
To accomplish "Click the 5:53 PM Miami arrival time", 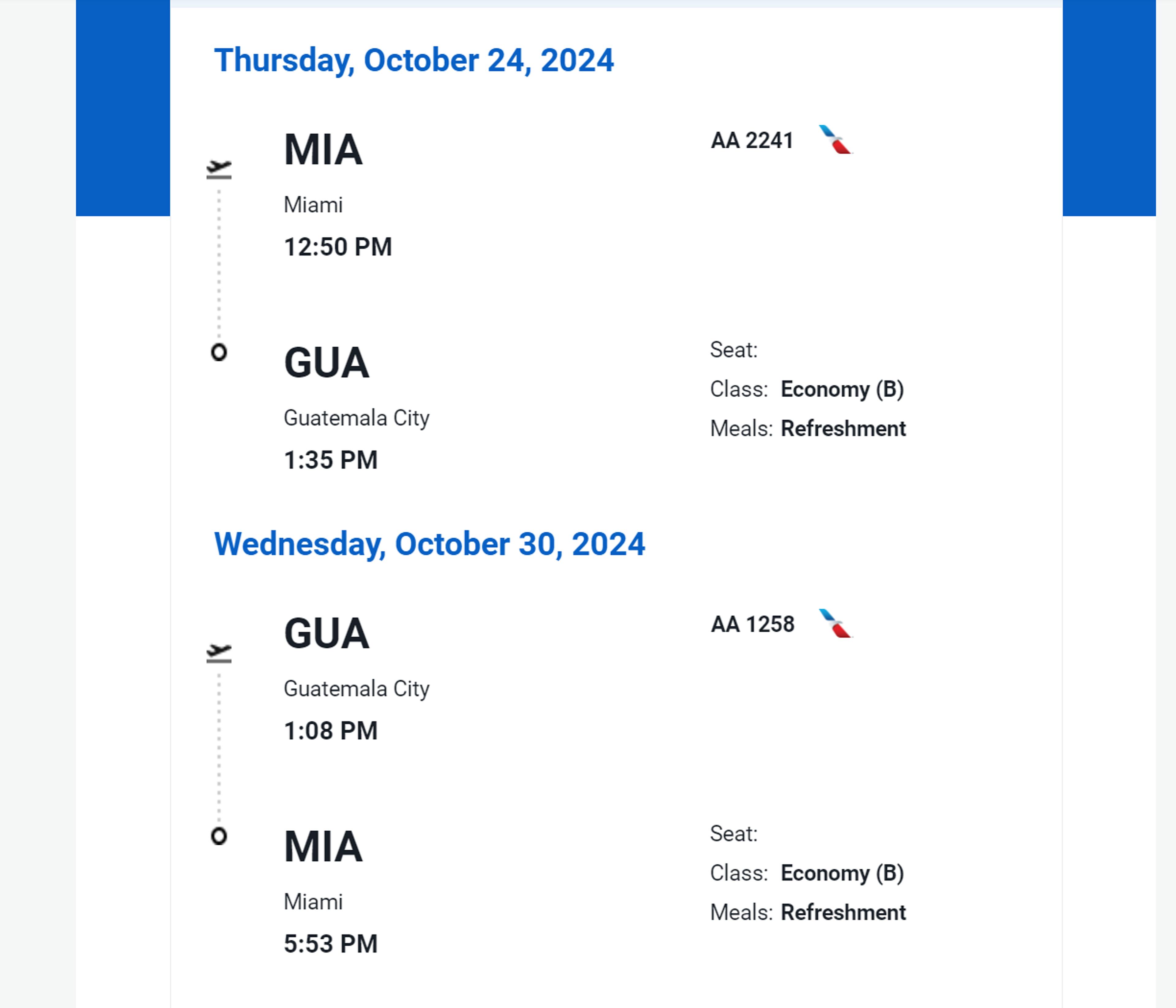I will [x=330, y=943].
